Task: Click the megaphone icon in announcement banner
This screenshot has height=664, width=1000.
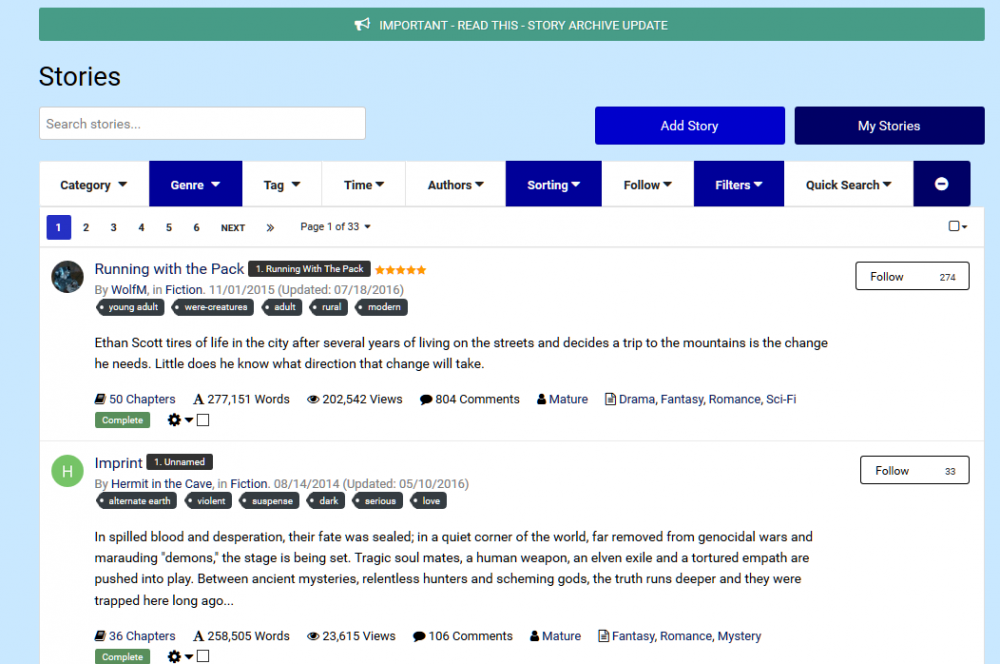Action: 362,25
